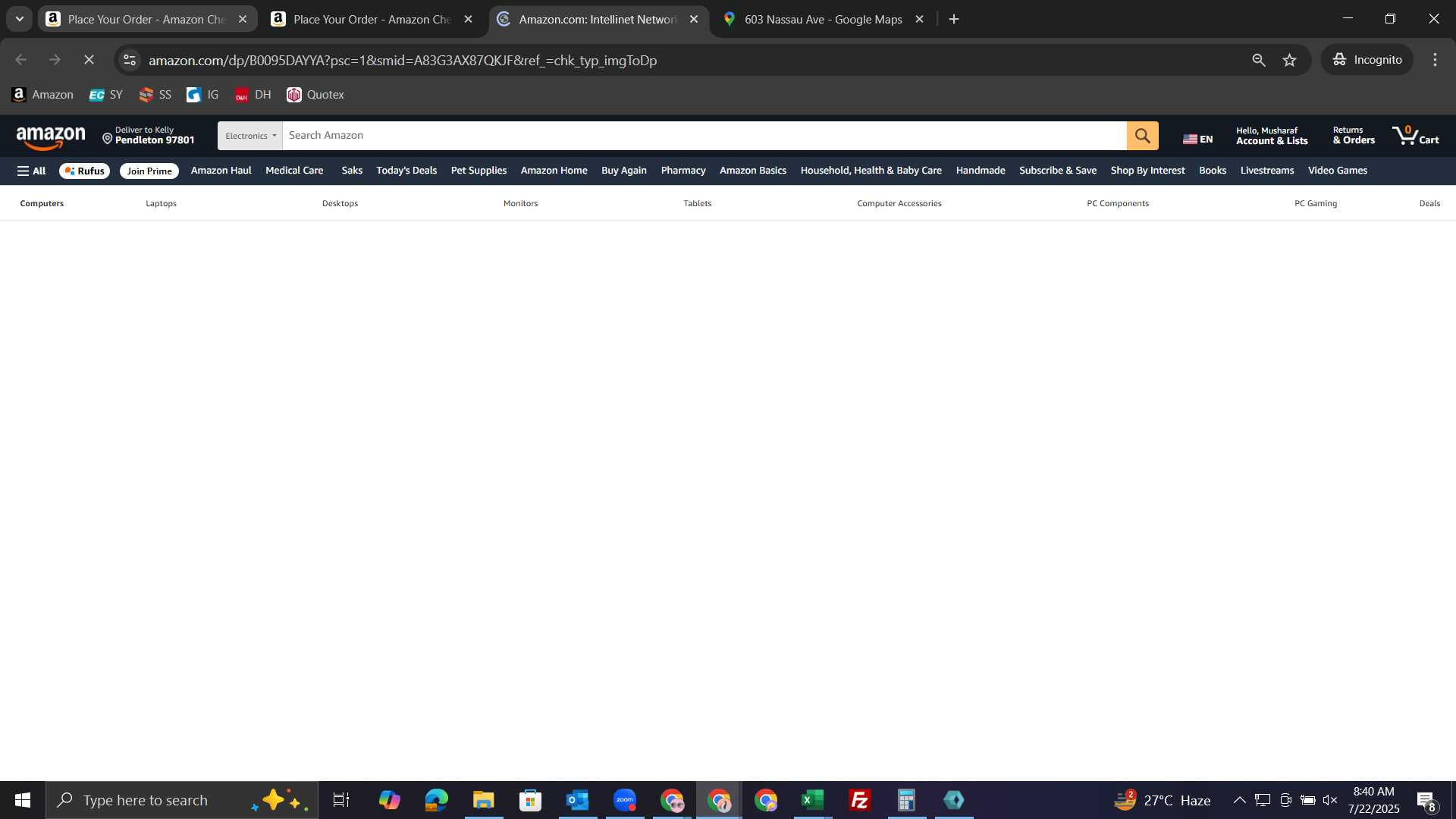Click Join Prime button
Screen dimensions: 1456x819
coord(149,171)
